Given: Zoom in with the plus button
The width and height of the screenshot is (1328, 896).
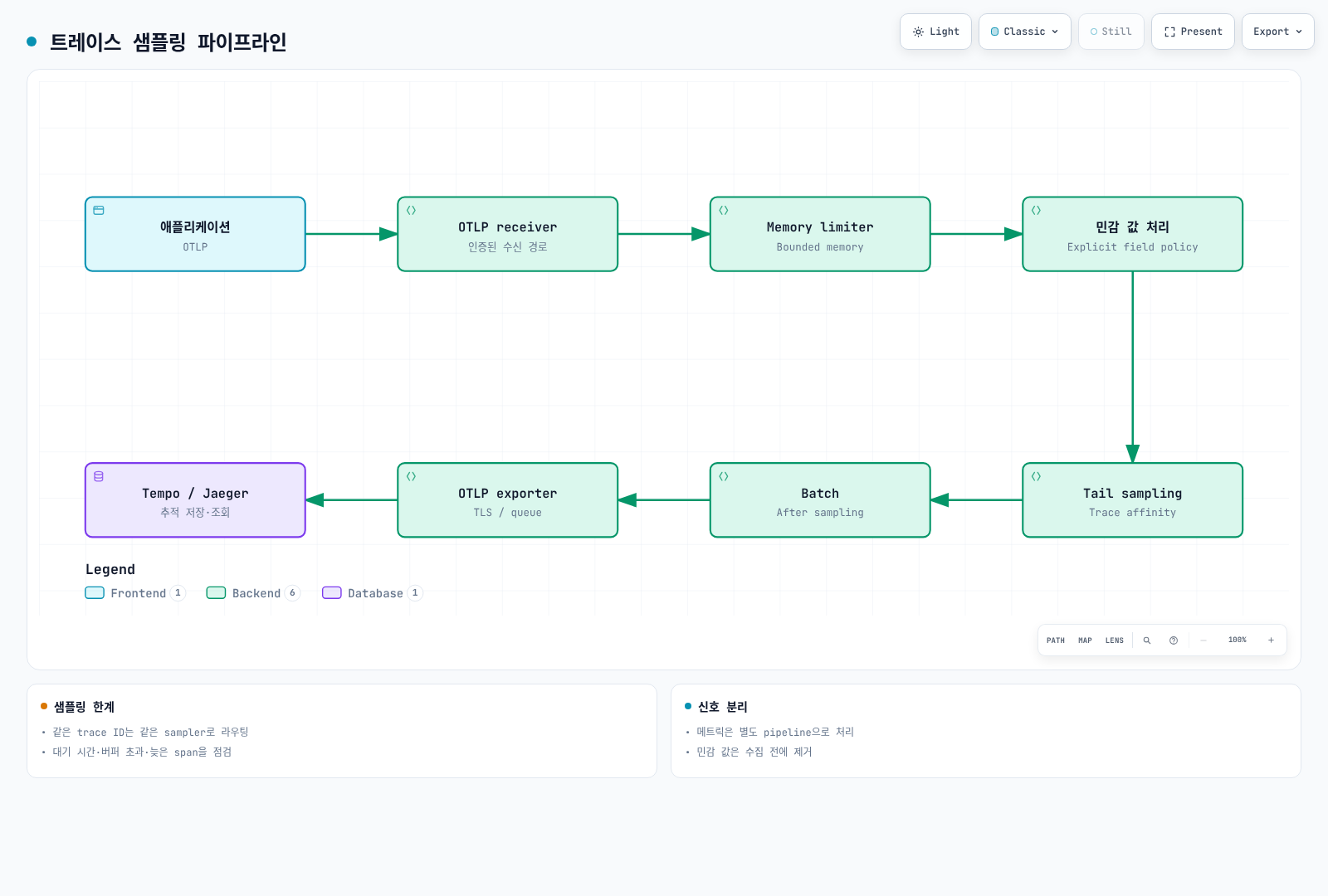Looking at the screenshot, I should click(1271, 640).
